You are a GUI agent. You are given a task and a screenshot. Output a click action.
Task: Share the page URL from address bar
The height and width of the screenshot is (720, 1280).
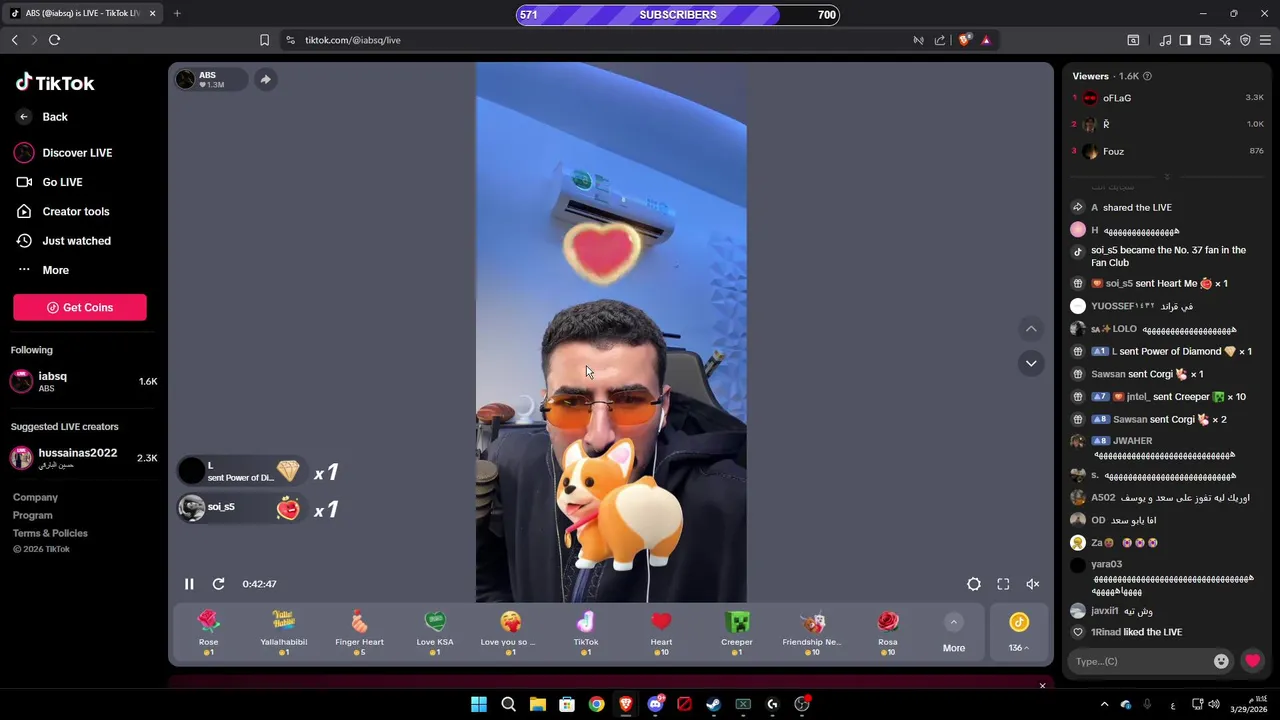(x=940, y=40)
